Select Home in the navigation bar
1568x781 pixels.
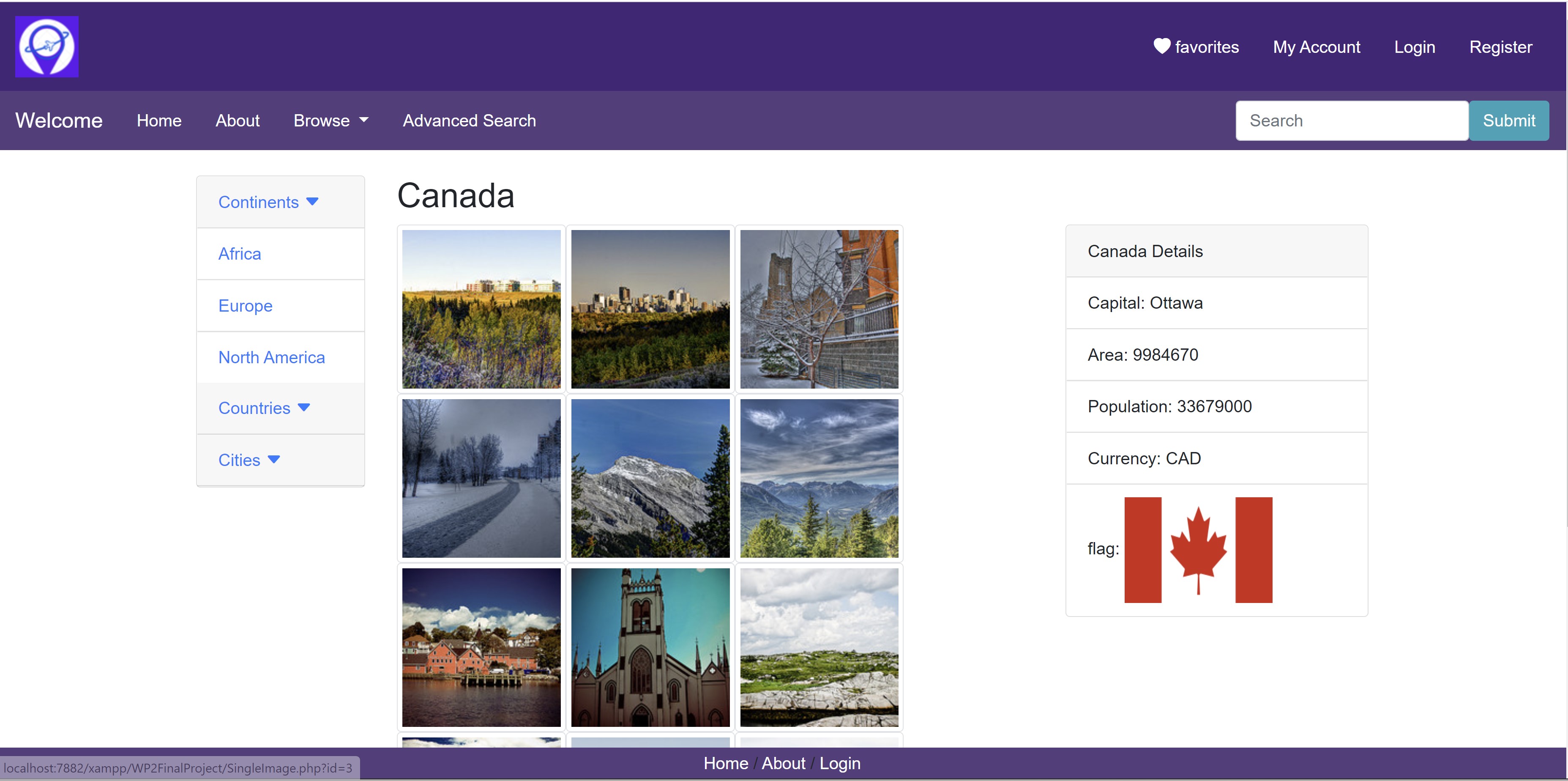tap(159, 121)
